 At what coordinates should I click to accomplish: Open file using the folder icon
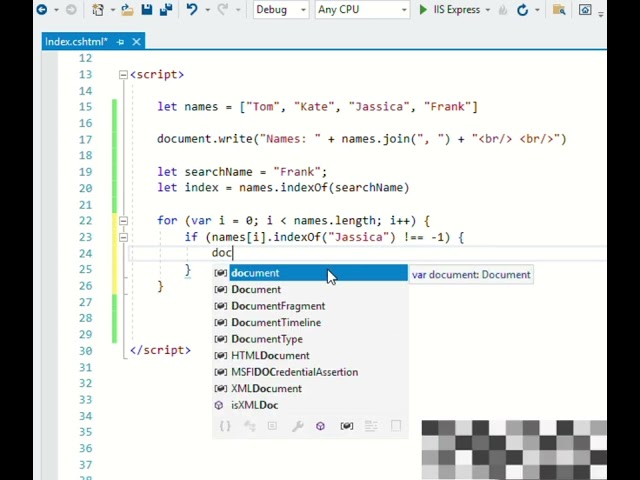pos(127,9)
